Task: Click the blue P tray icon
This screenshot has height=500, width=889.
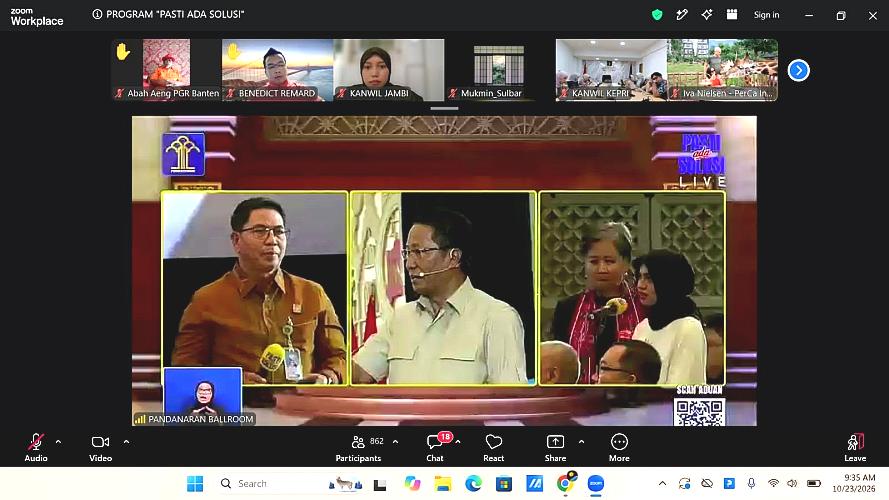Action: click(729, 484)
